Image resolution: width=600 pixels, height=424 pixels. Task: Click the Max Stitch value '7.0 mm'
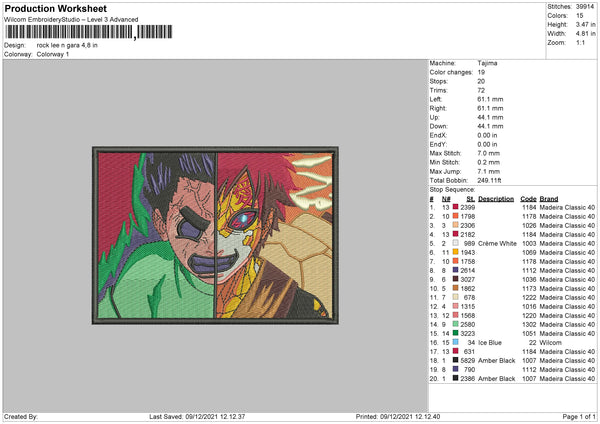(489, 153)
